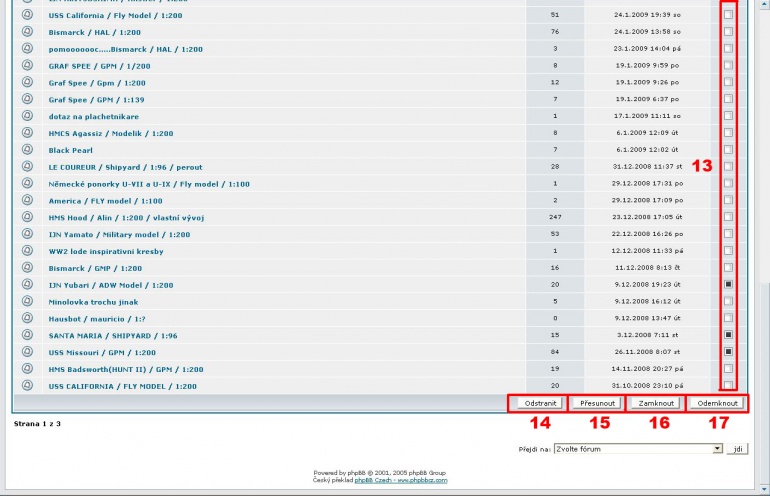Viewport: 770px width, 496px height.
Task: Click the Zamknout button
Action: click(656, 403)
